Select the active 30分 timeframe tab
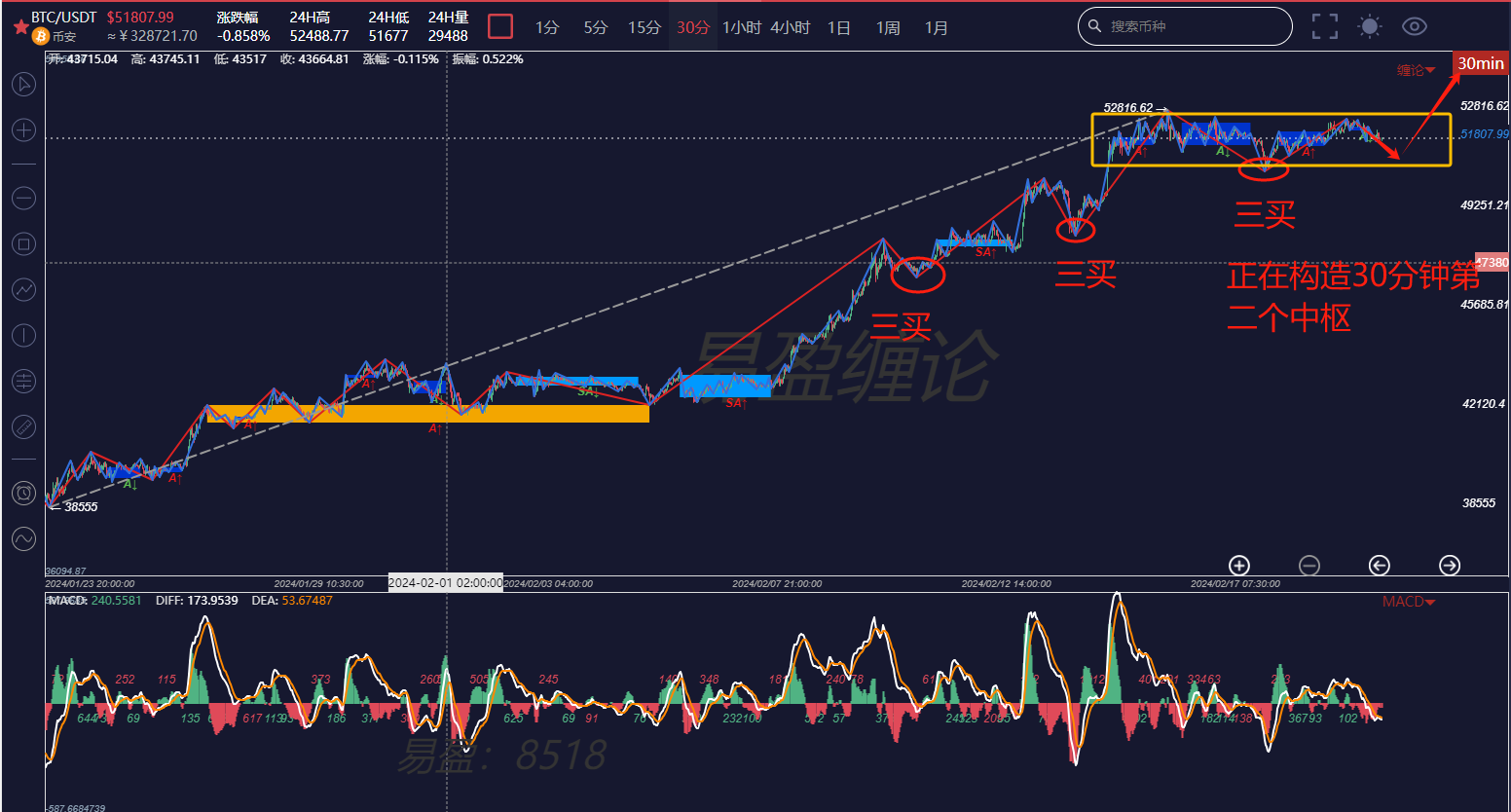The height and width of the screenshot is (812, 1511). tap(693, 27)
